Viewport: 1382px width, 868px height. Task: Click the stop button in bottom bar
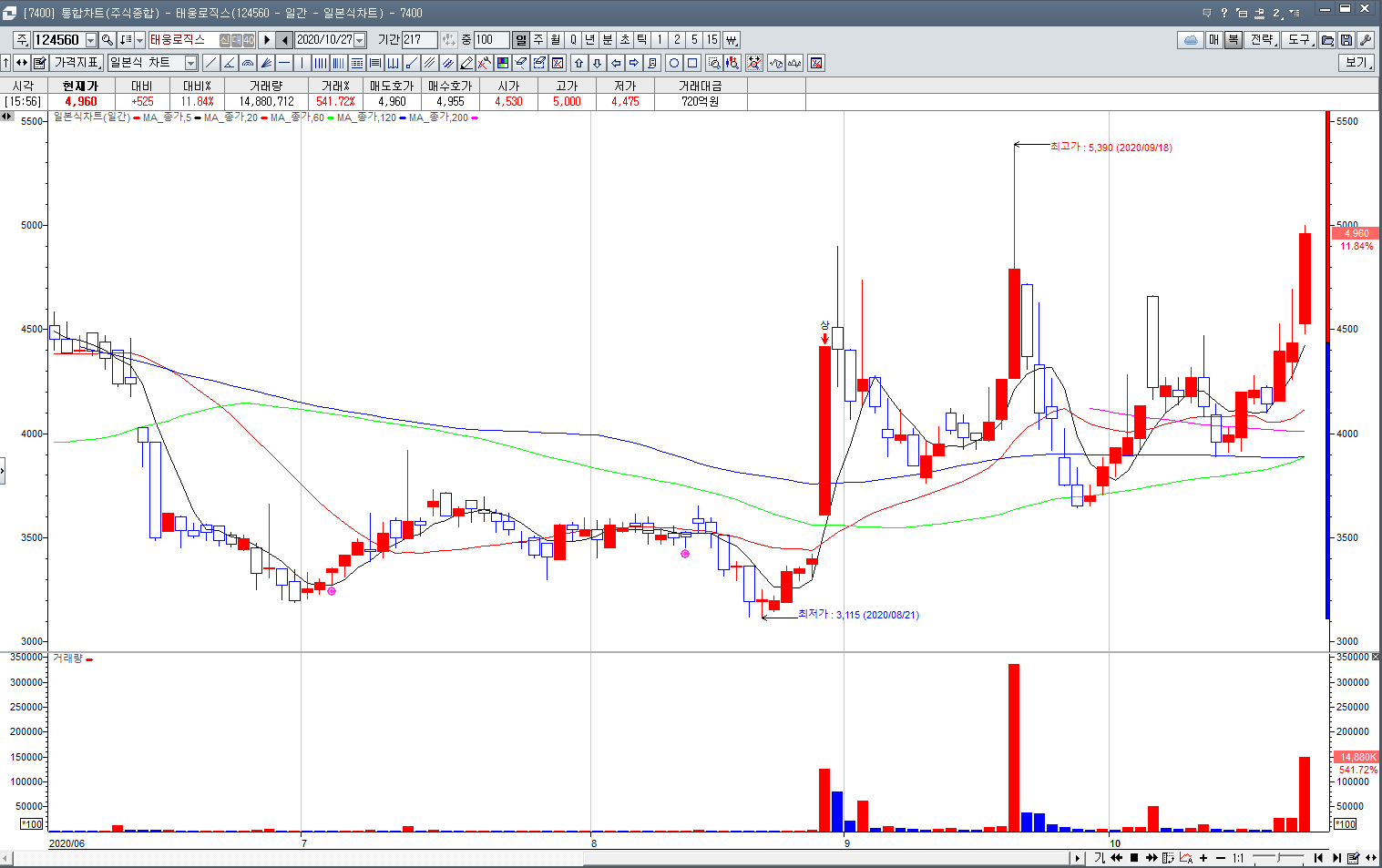click(1134, 858)
